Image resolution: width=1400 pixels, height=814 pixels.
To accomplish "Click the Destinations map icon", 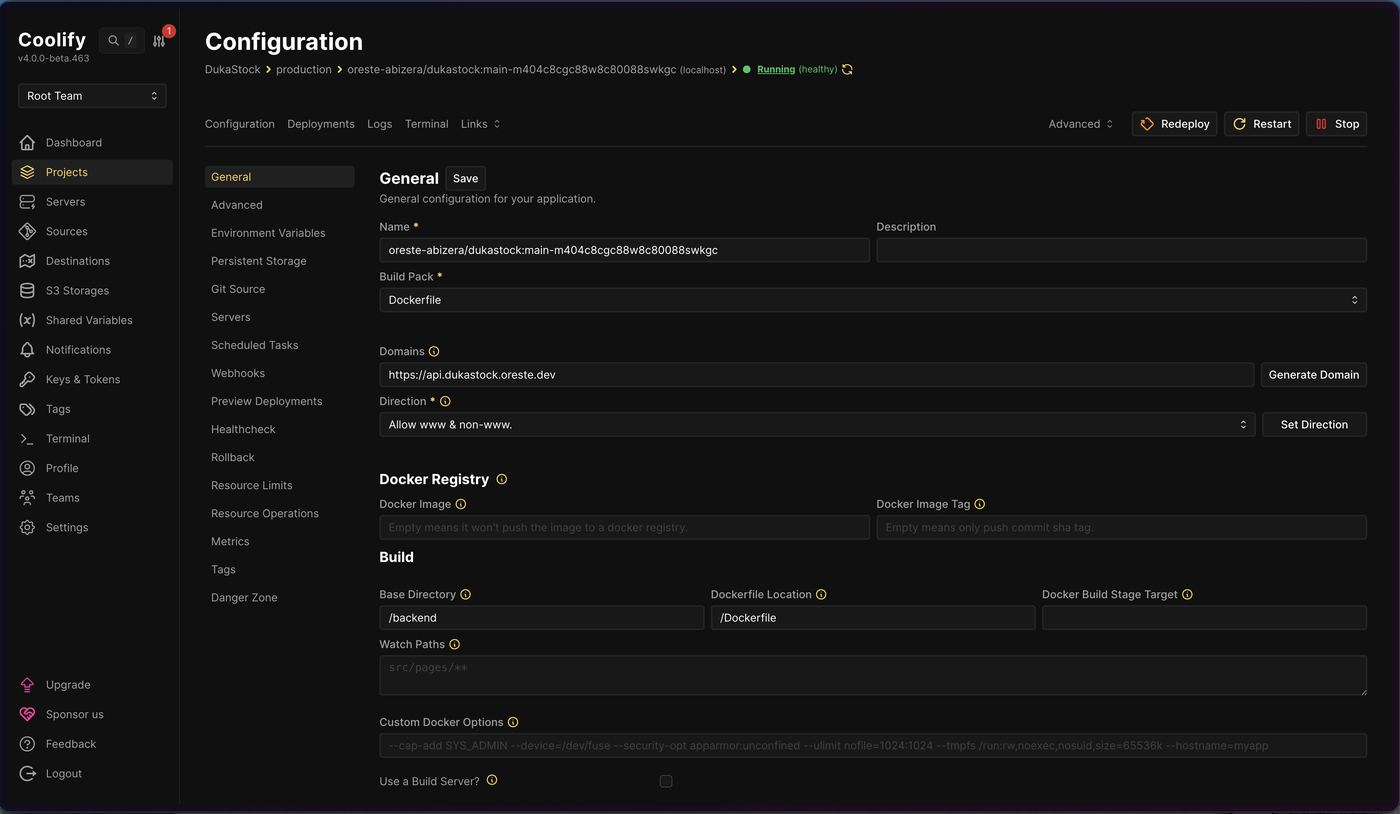I will pyautogui.click(x=27, y=261).
